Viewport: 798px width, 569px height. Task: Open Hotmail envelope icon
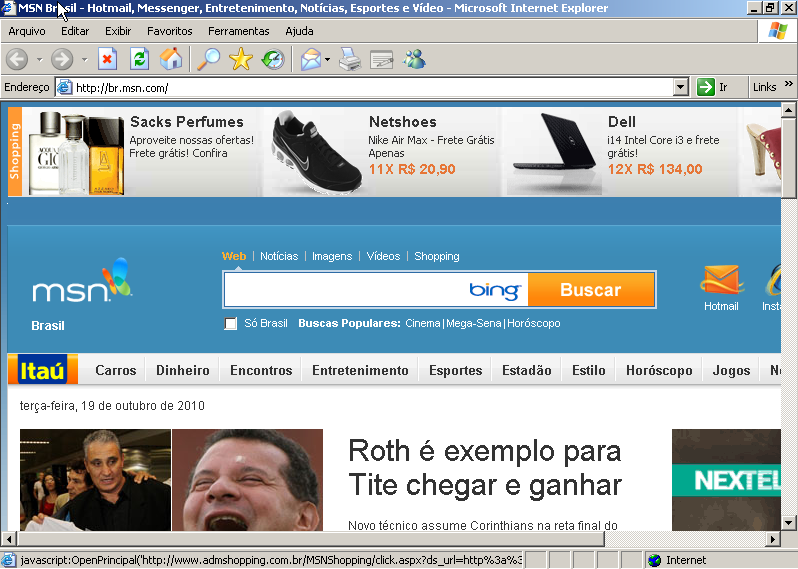(x=721, y=280)
